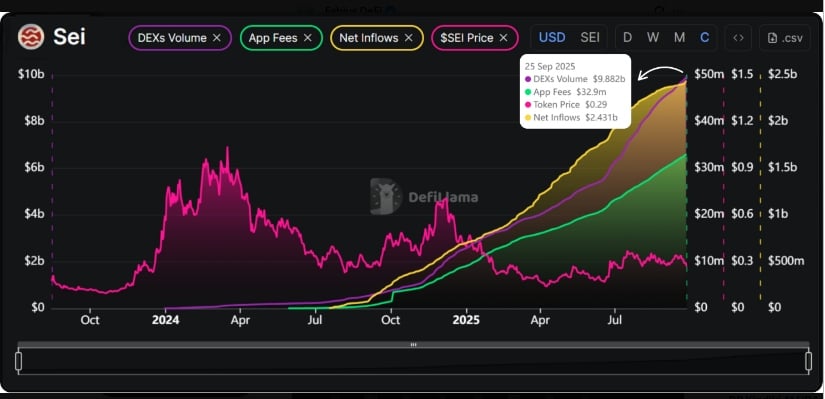Select the C cumulative interval
The width and height of the screenshot is (825, 399).
[705, 38]
